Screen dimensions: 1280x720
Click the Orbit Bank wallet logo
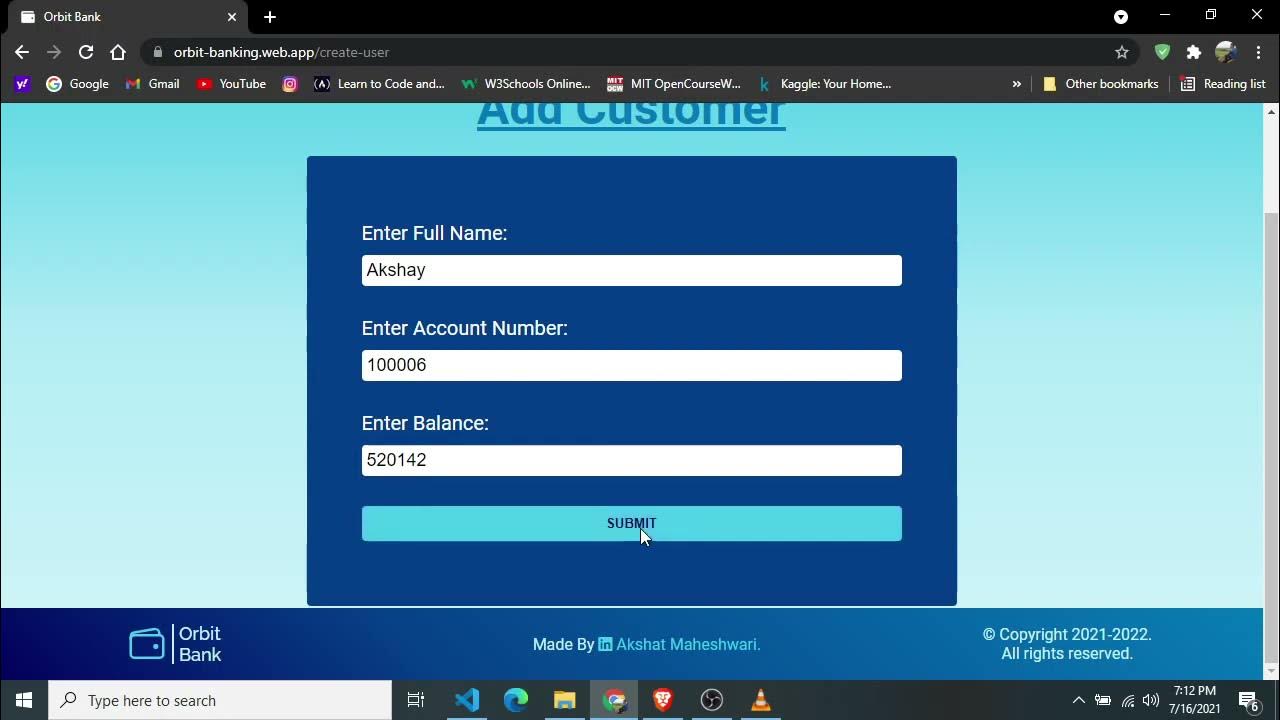pyautogui.click(x=147, y=644)
